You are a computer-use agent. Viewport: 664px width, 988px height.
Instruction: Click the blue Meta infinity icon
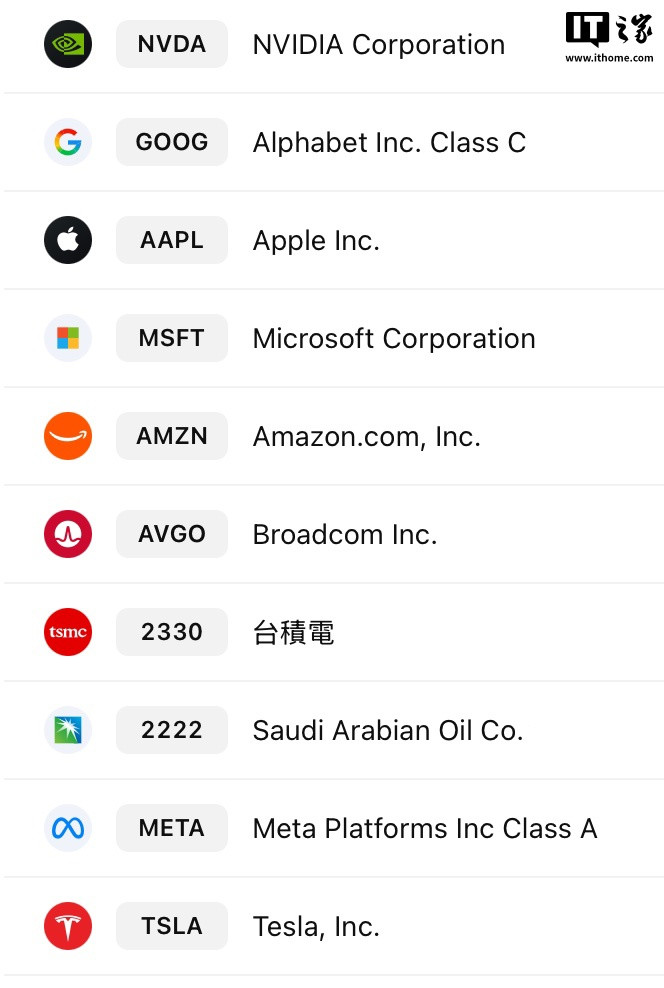coord(68,828)
